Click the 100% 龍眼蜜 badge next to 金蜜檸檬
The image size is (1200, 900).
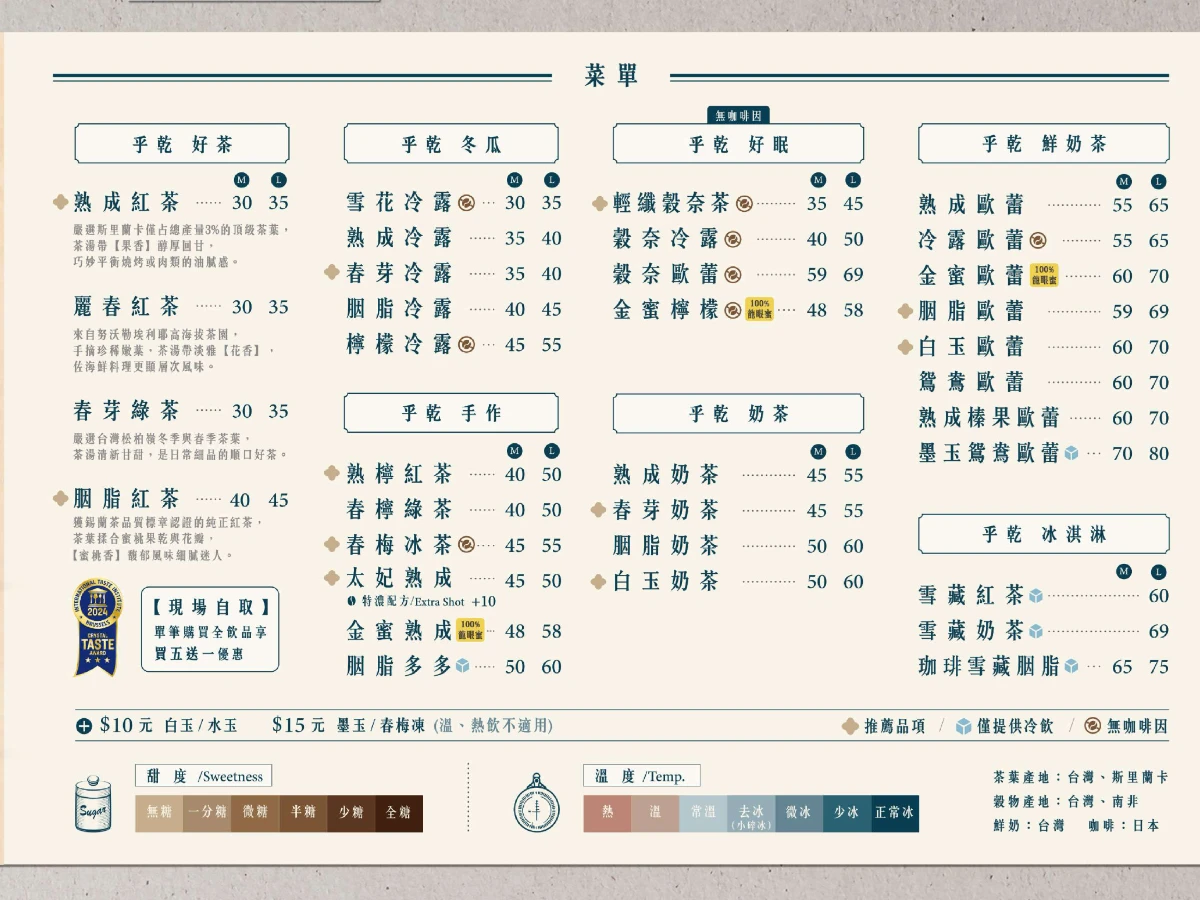tap(759, 309)
